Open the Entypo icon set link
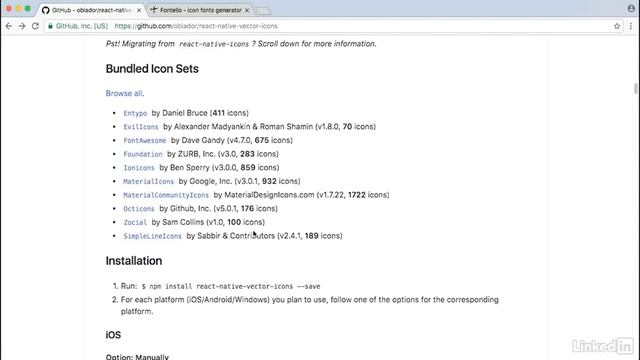Viewport: 640px width, 360px height. [x=135, y=113]
